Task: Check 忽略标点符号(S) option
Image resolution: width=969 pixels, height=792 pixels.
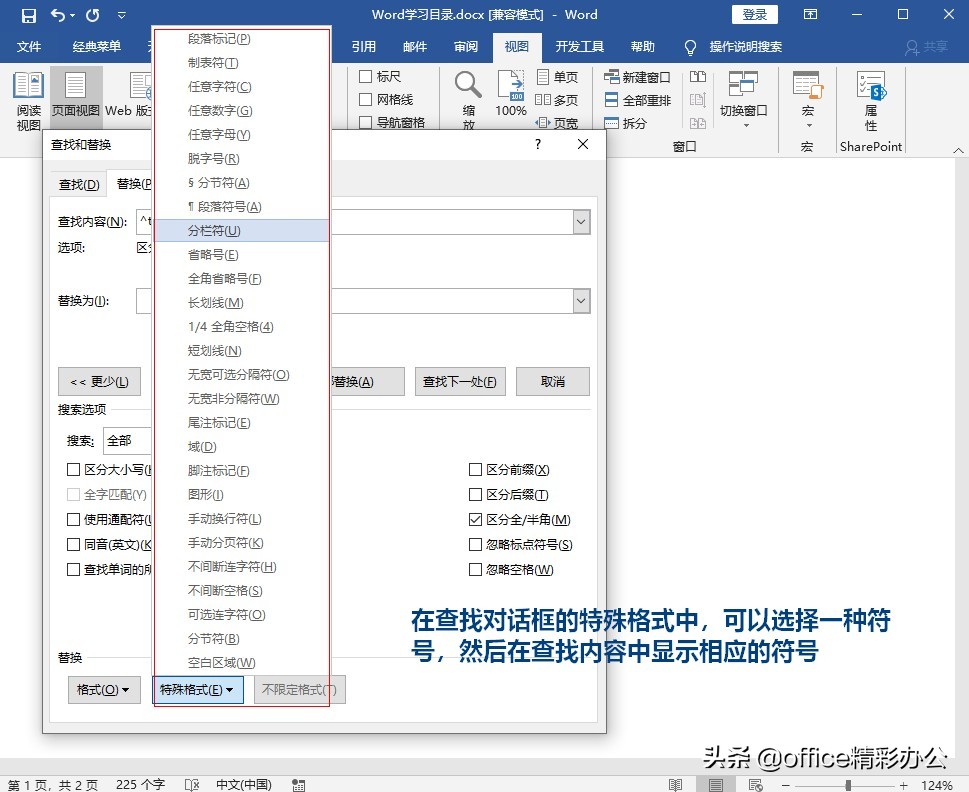Action: tap(475, 544)
